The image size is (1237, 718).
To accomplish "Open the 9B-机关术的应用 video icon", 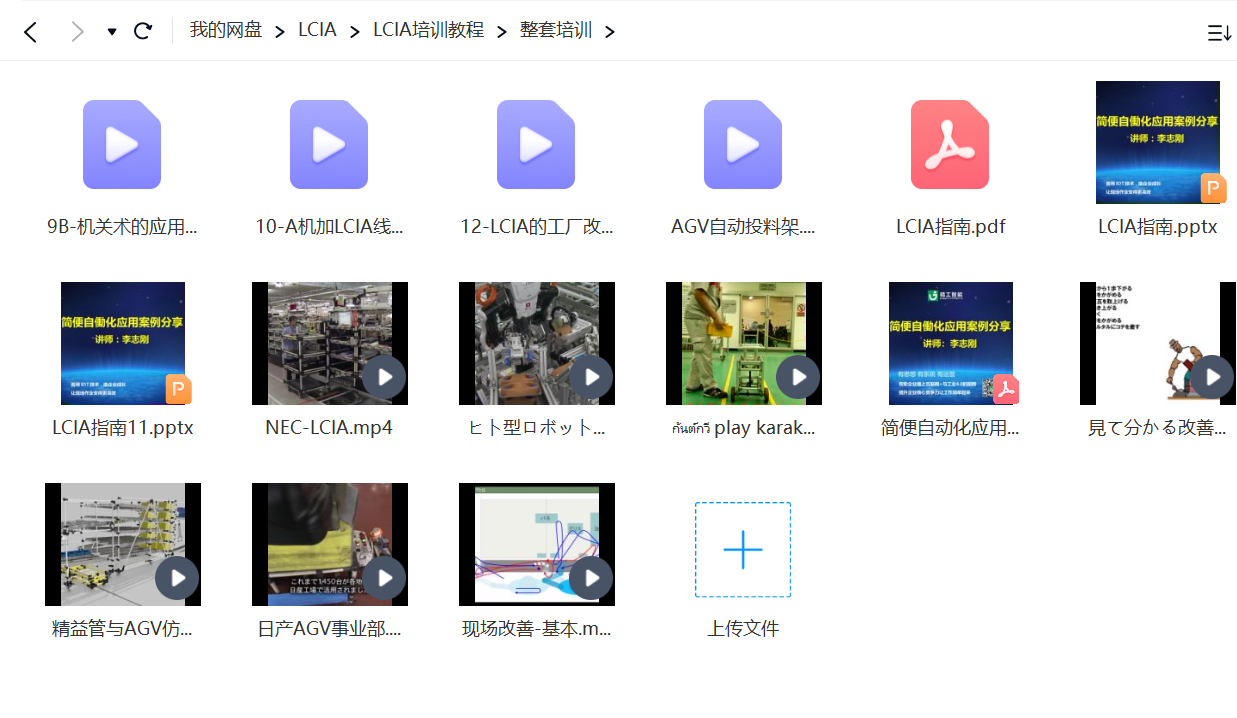I will pos(122,144).
